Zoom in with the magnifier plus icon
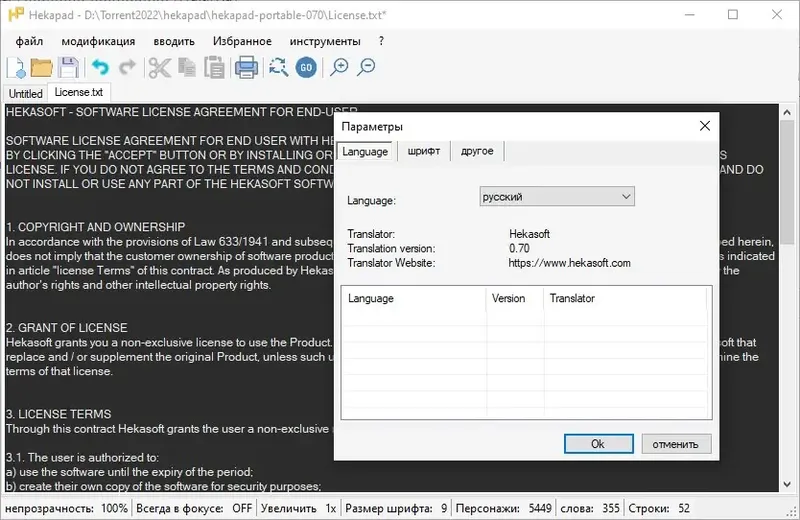 (339, 67)
